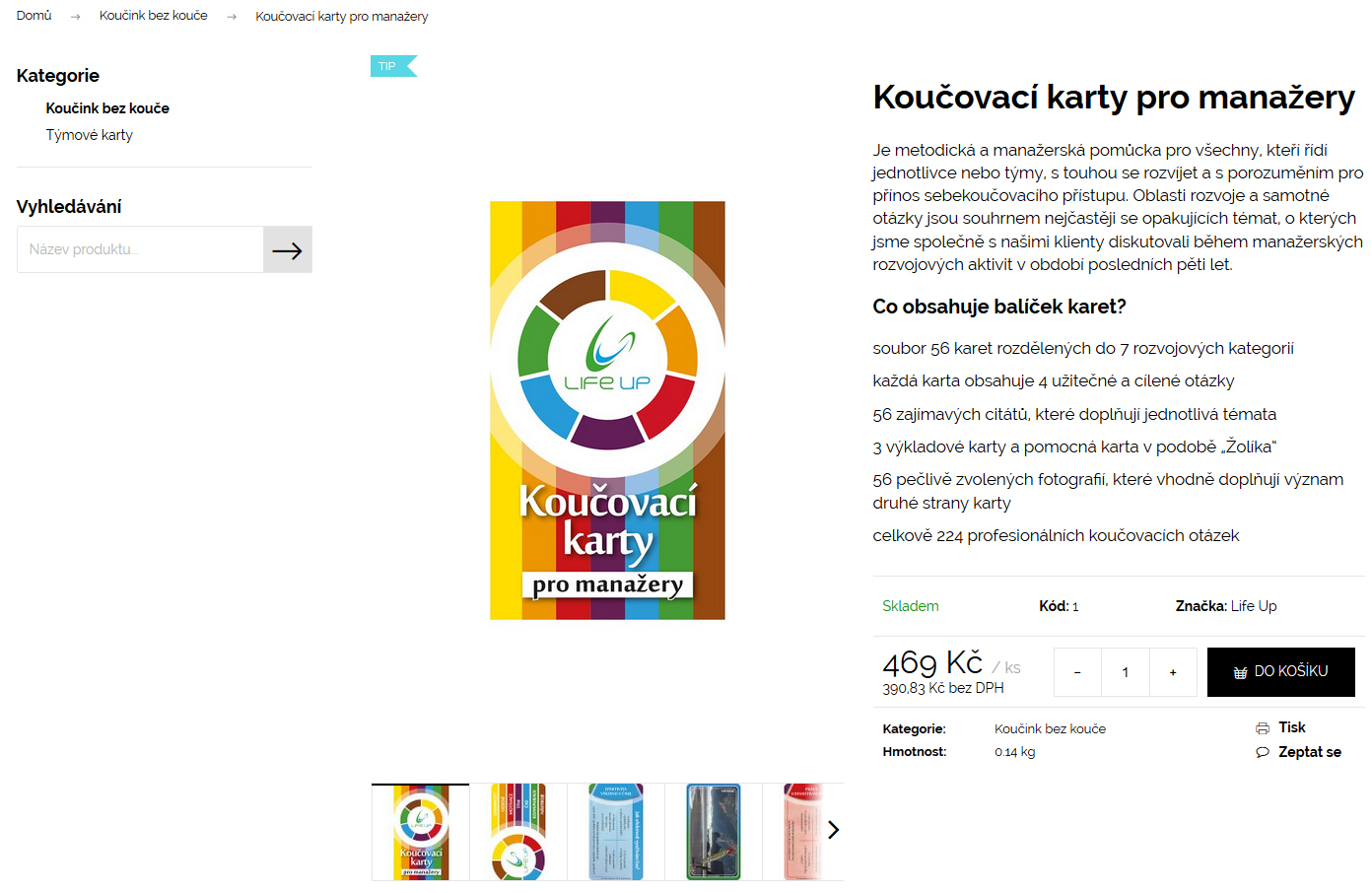The image size is (1372, 893).
Task: Open the main product card image
Action: tap(607, 411)
